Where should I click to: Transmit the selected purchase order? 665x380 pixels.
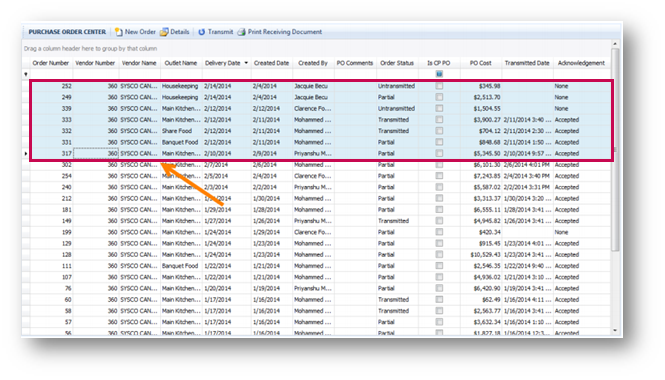pos(220,32)
